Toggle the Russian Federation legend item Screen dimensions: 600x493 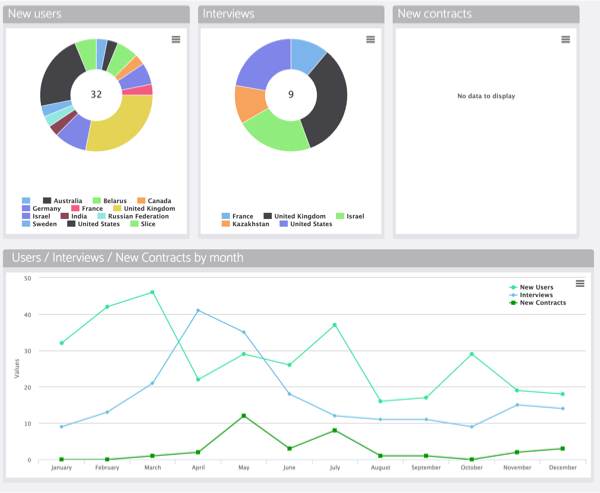pos(133,216)
